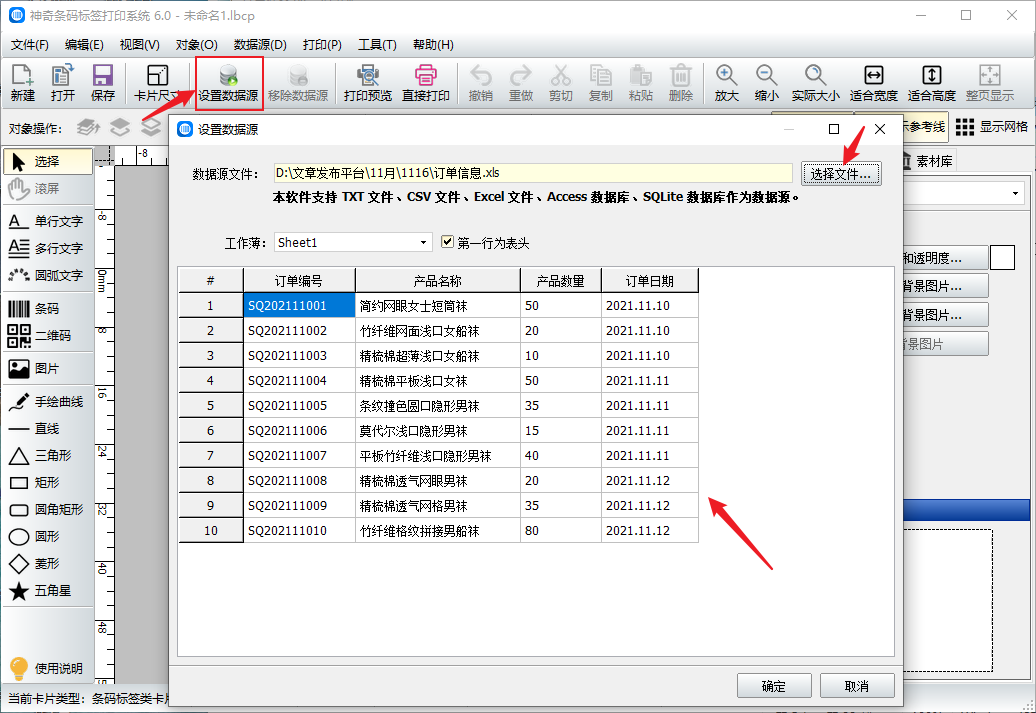Open the 数据源(D) menu

260,45
